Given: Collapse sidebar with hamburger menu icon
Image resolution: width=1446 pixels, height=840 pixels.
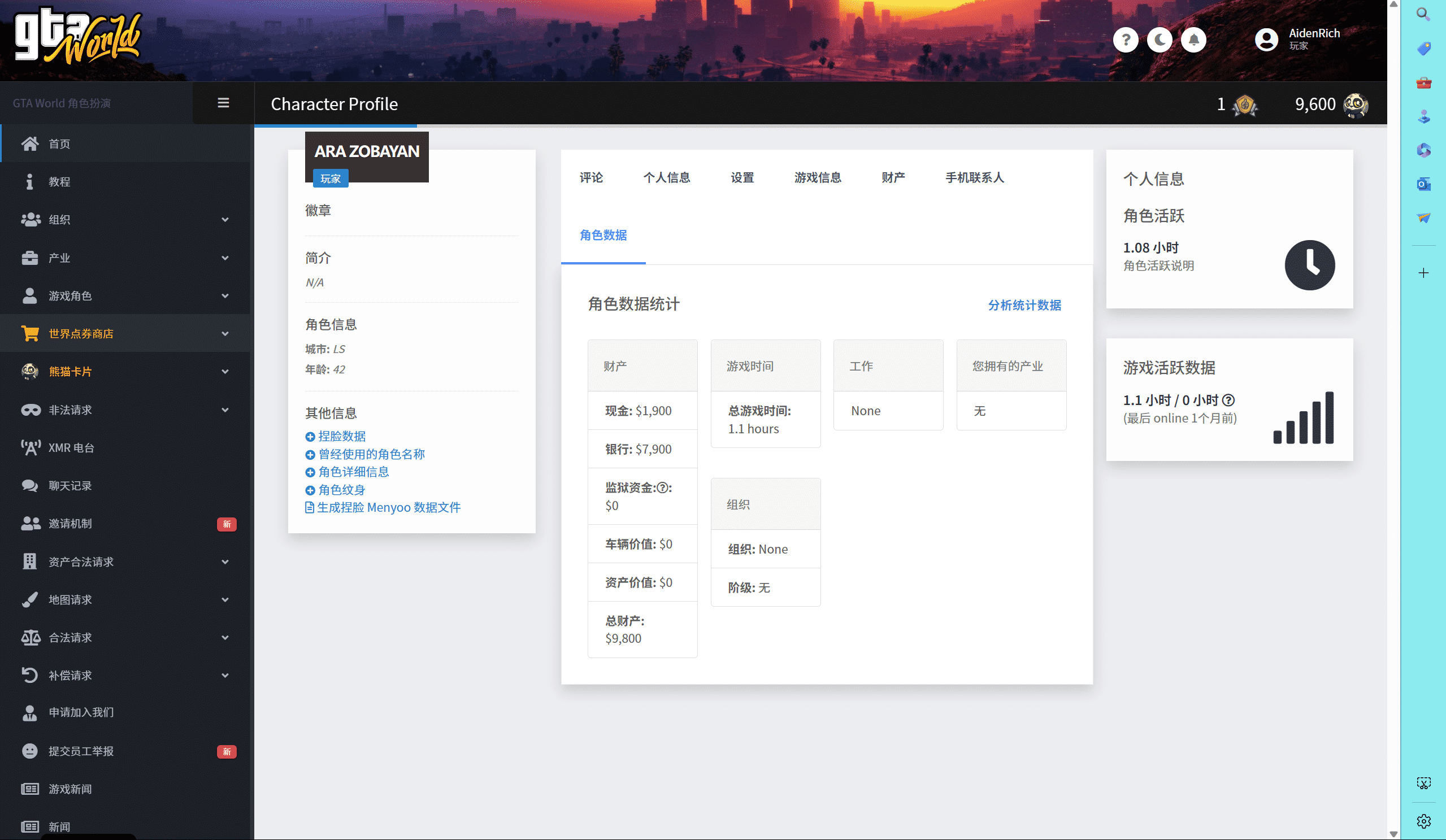Looking at the screenshot, I should 223,103.
